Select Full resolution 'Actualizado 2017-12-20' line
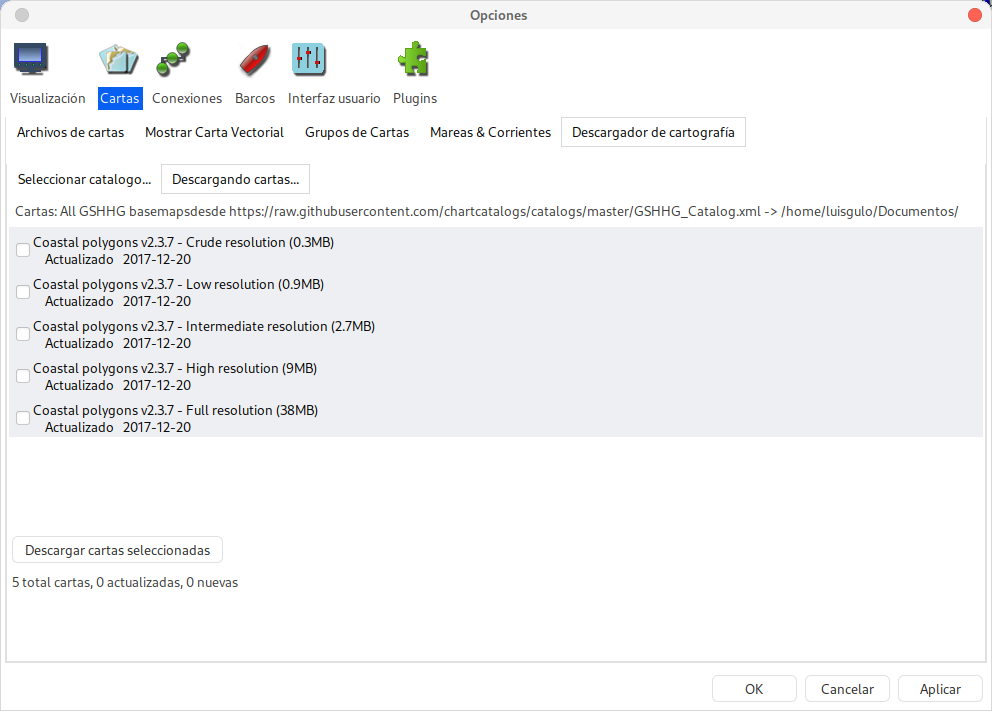Viewport: 992px width, 711px height. tap(118, 427)
